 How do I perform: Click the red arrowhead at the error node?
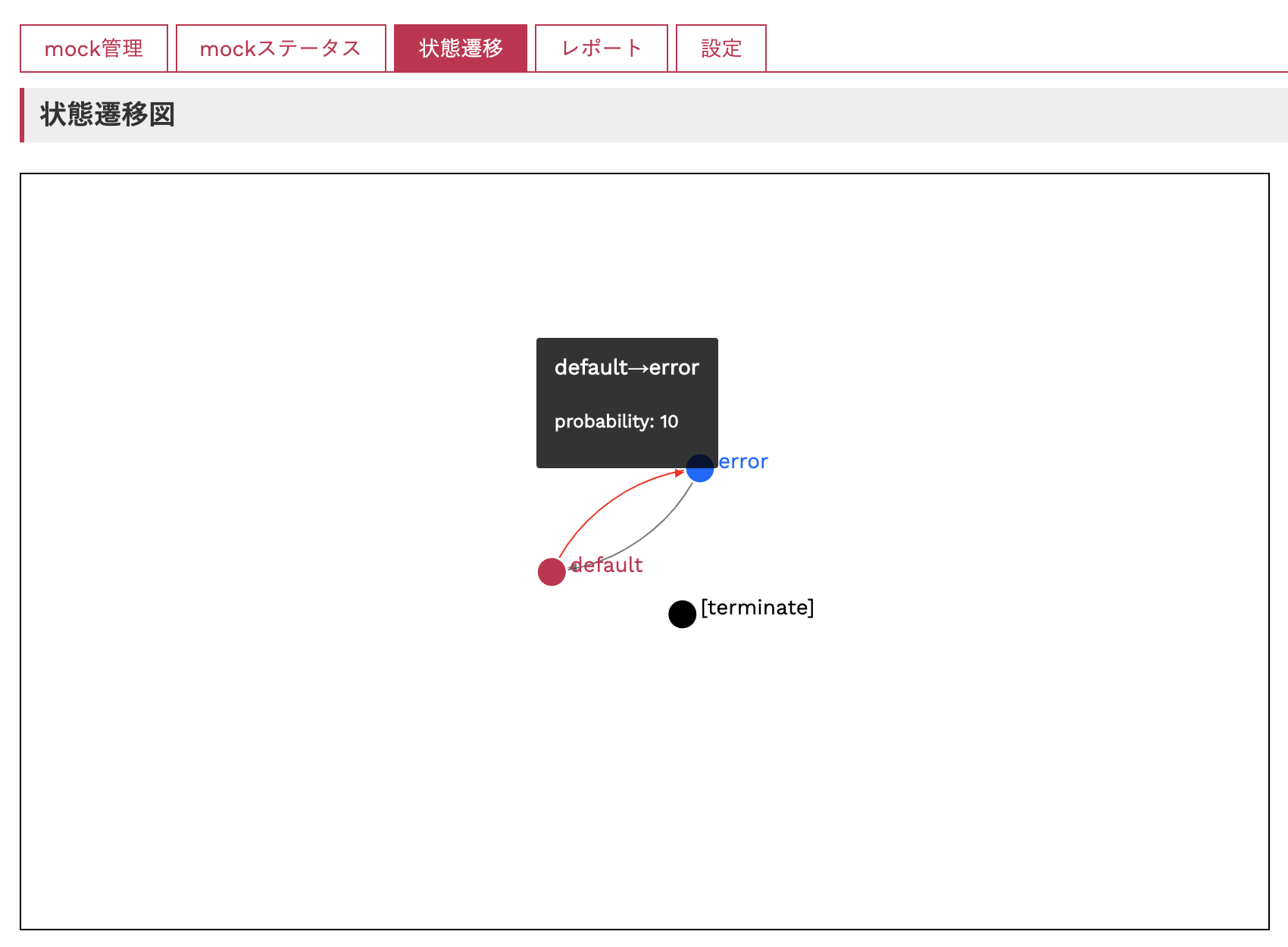click(679, 473)
